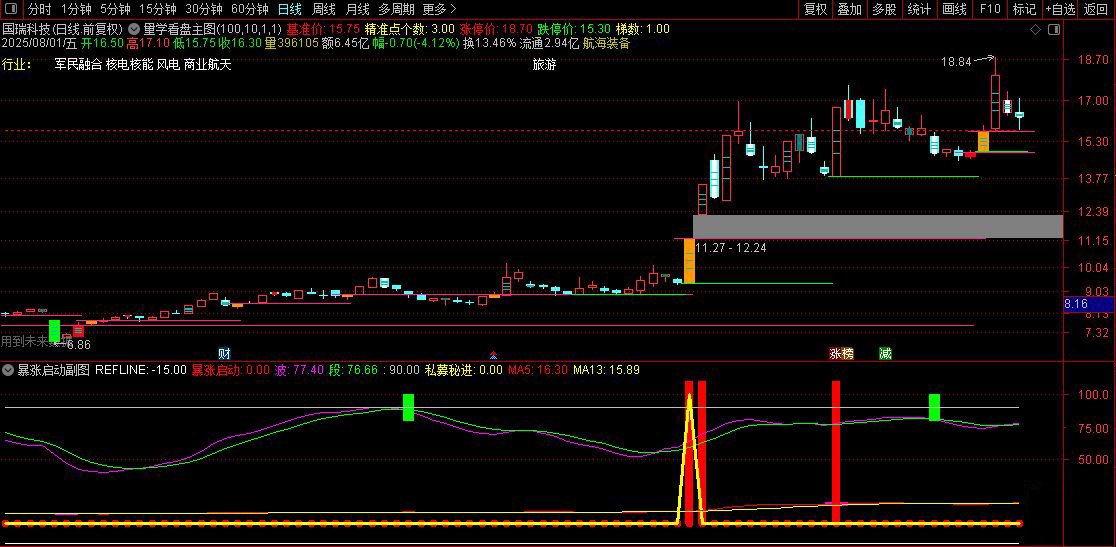Screen dimensions: 1116x547
Task: Click the 复权 adjustment button
Action: (x=816, y=9)
